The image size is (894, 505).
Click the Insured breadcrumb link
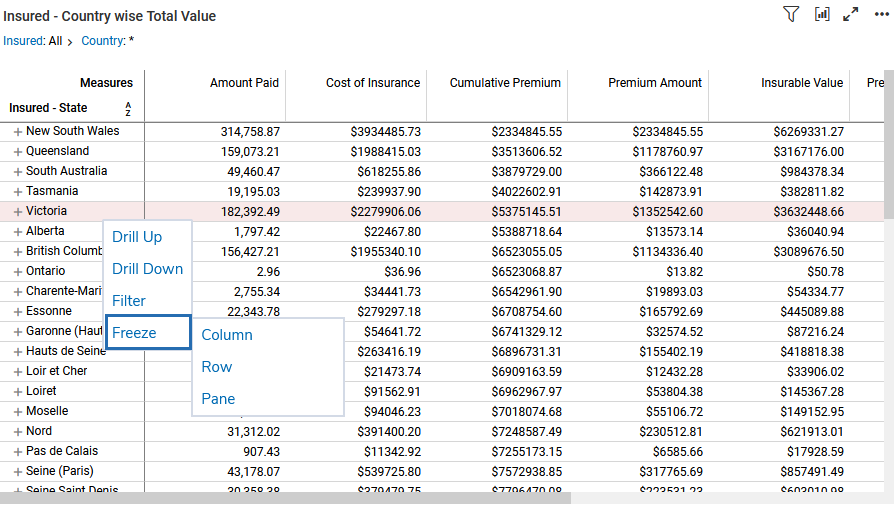coord(23,41)
